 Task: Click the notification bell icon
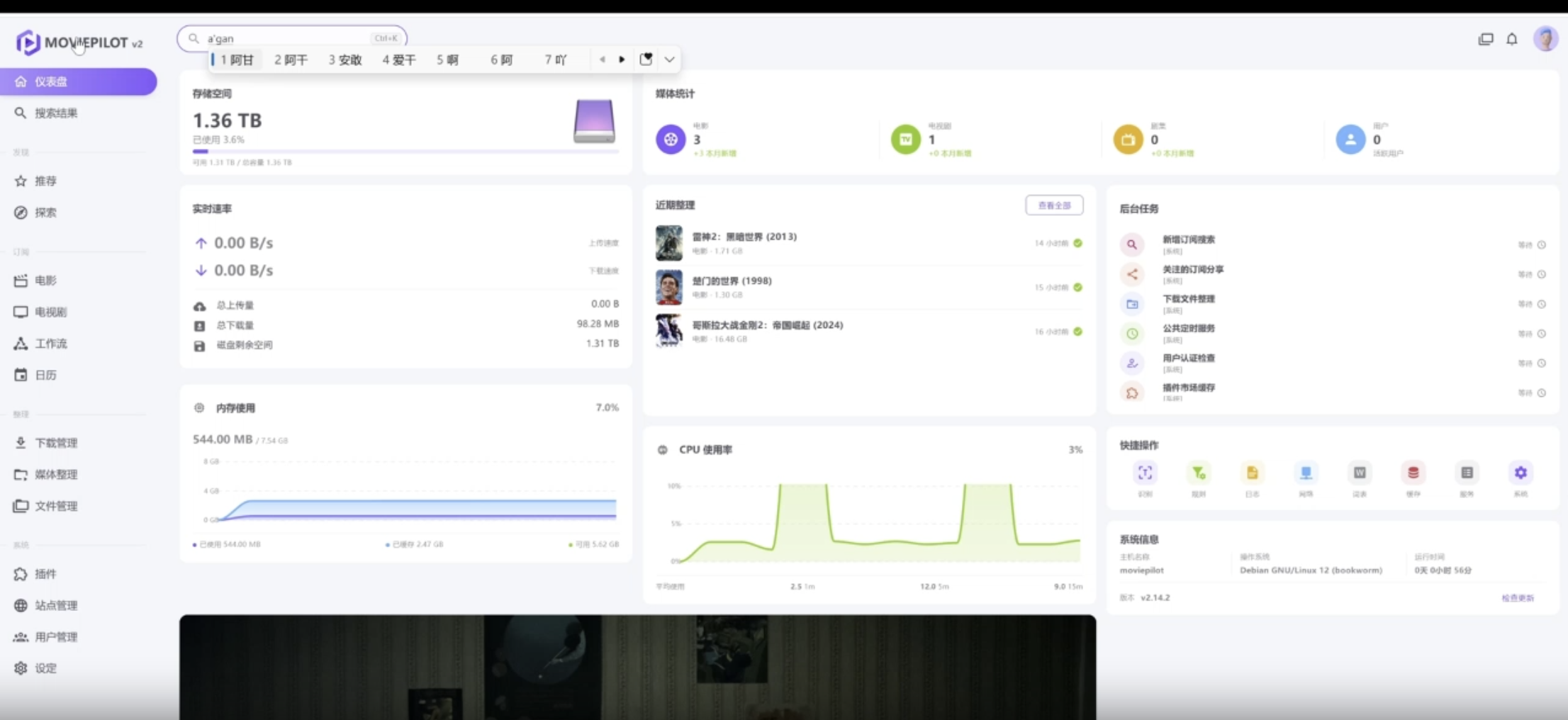[1512, 39]
